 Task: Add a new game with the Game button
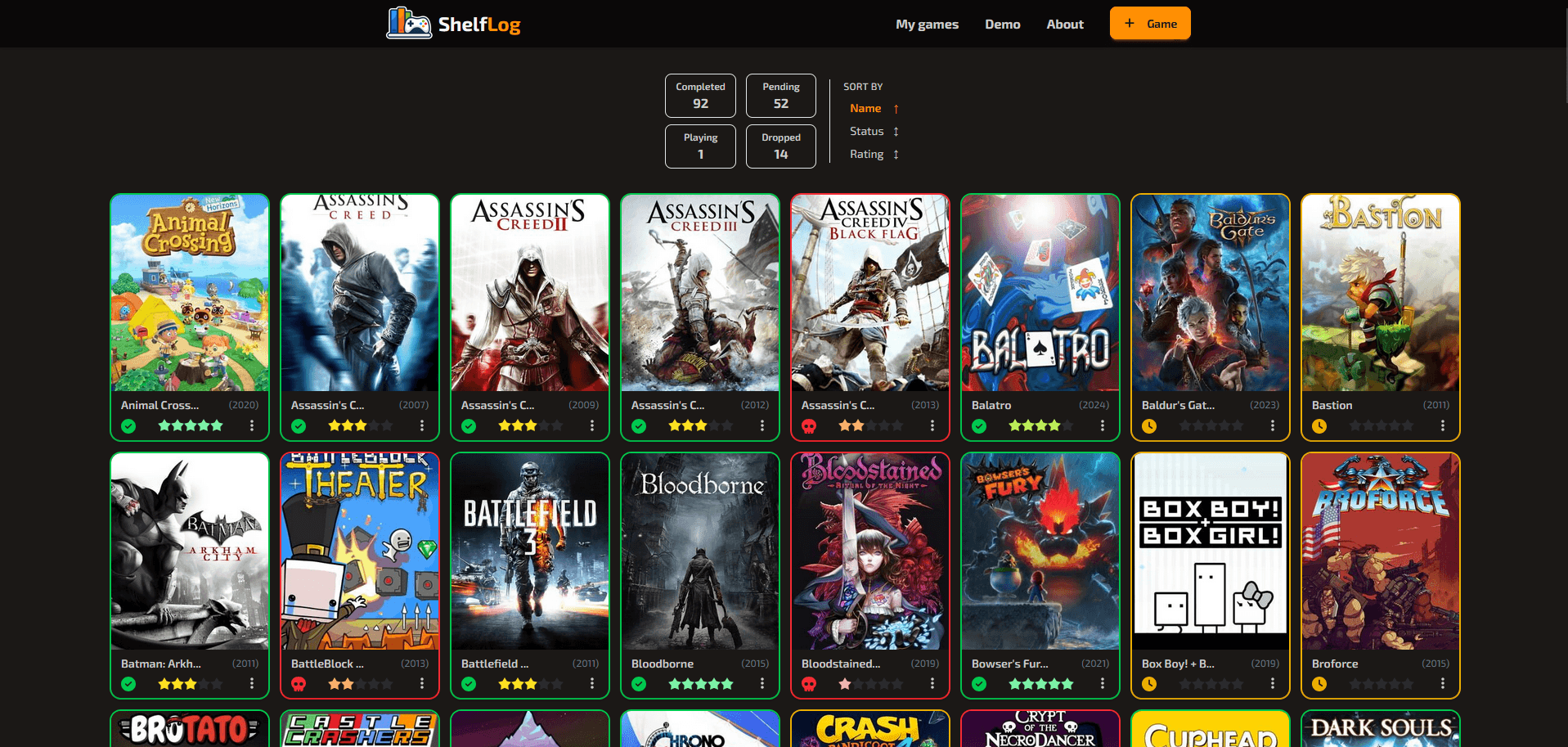point(1149,24)
